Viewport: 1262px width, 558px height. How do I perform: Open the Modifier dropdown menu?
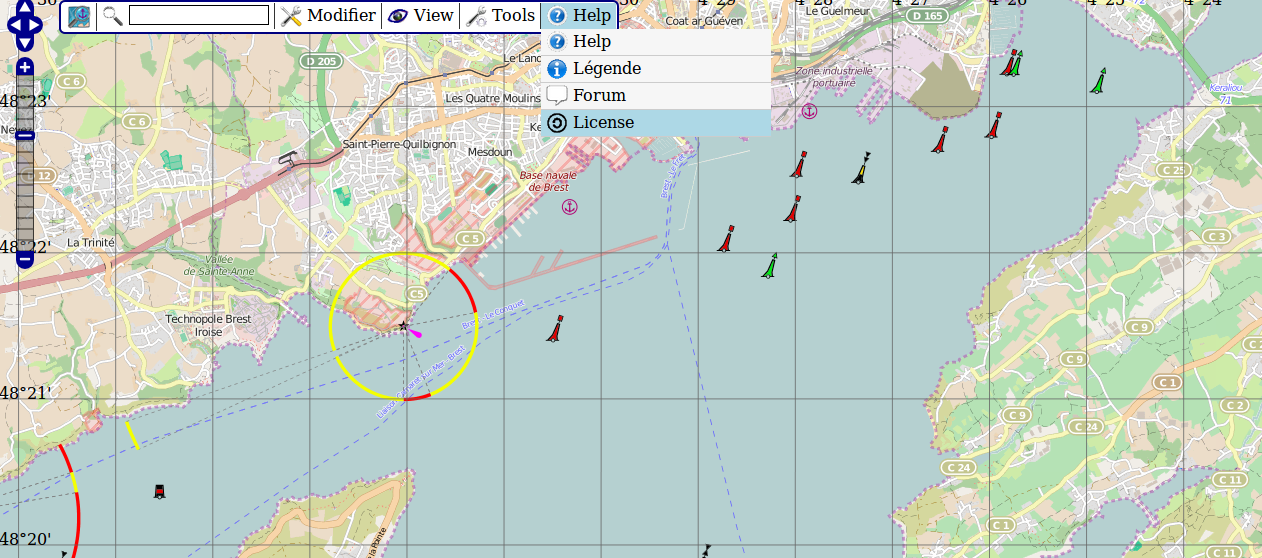(x=328, y=16)
